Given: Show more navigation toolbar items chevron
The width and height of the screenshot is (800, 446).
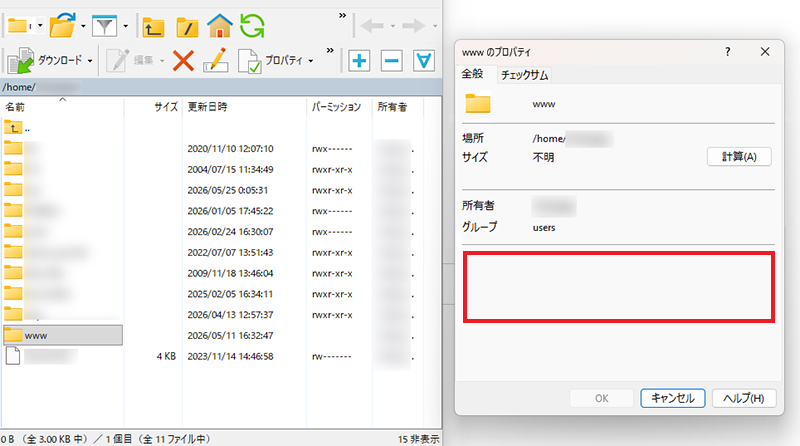Looking at the screenshot, I should tap(342, 16).
